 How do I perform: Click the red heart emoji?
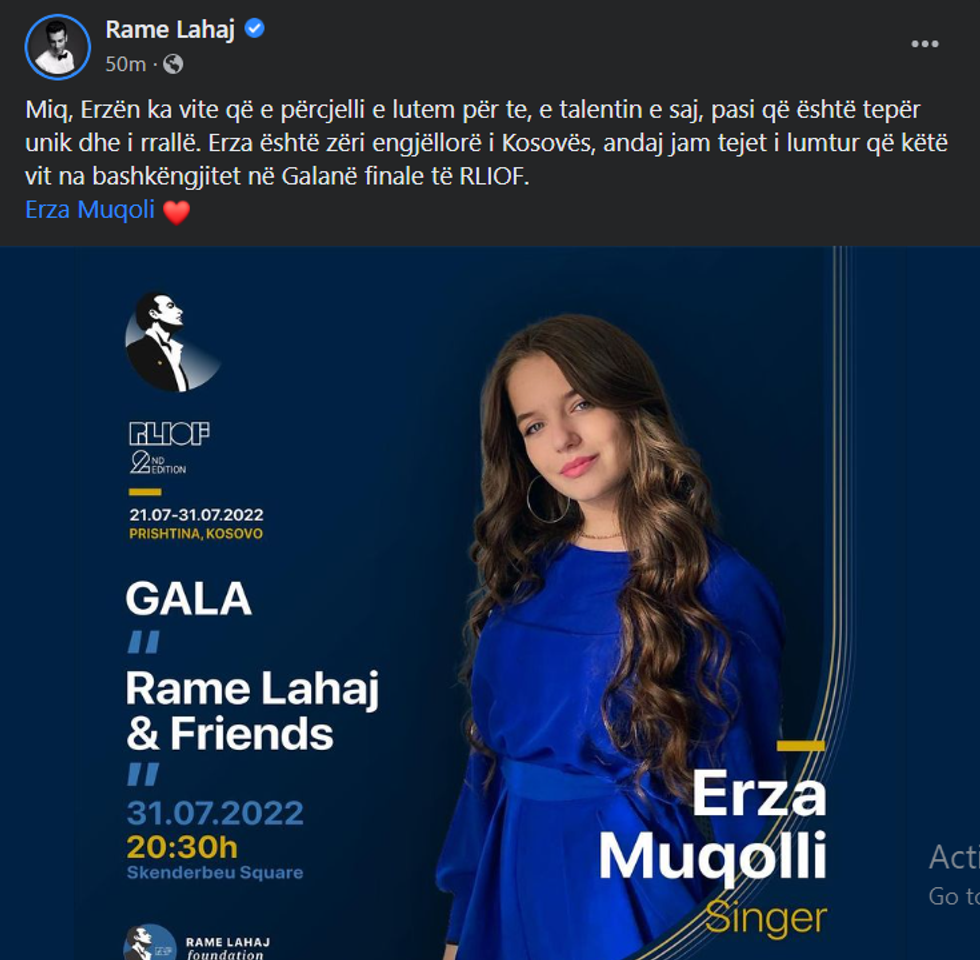point(176,211)
